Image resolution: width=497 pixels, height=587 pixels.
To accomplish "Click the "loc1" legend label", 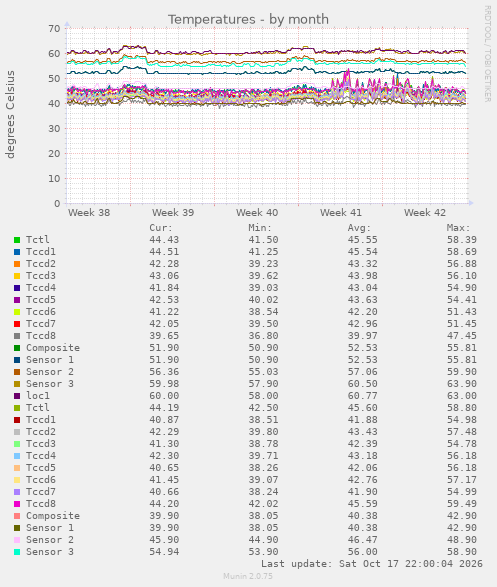I will click(x=38, y=396).
